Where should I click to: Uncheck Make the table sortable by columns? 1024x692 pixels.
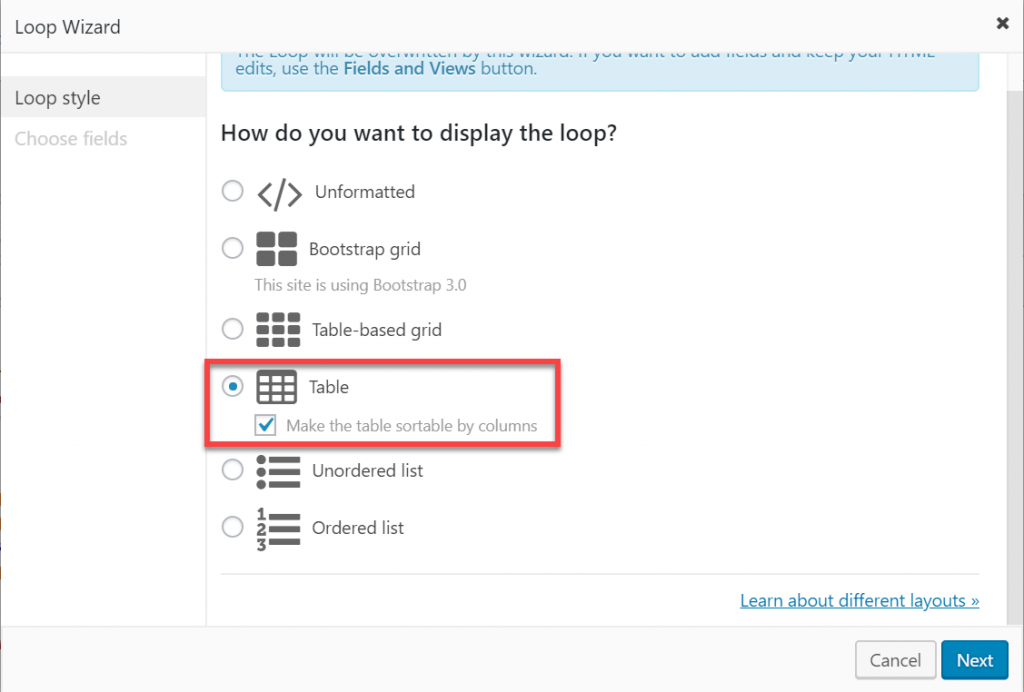point(266,426)
